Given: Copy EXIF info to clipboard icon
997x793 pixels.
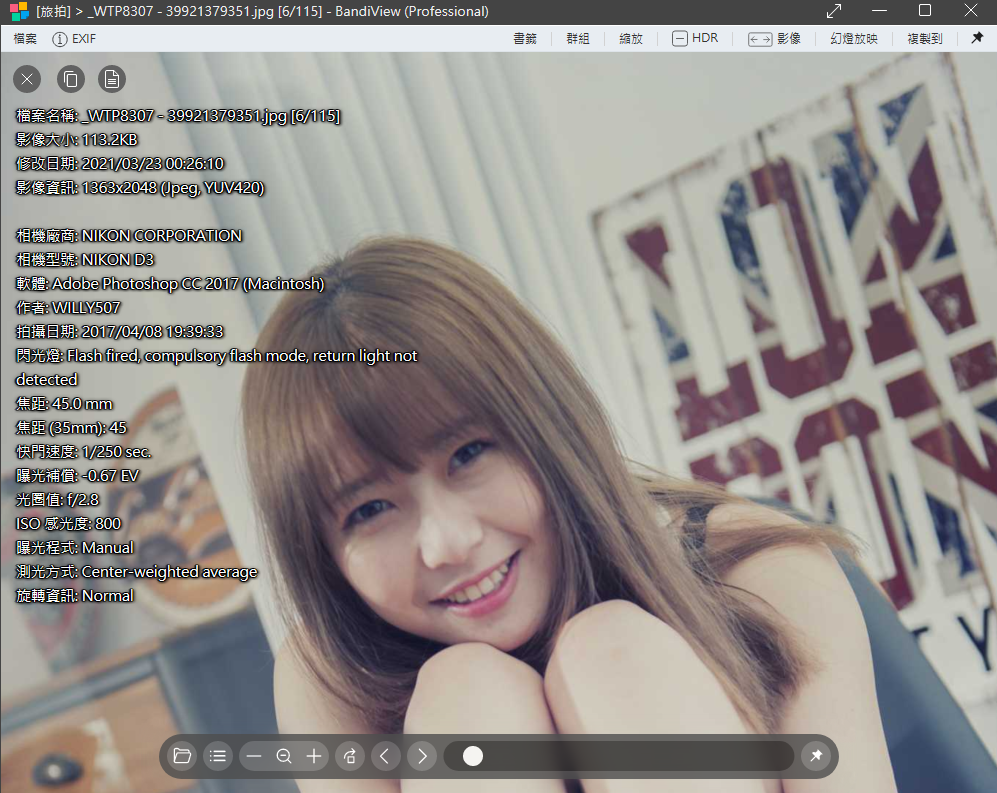Looking at the screenshot, I should pyautogui.click(x=71, y=79).
